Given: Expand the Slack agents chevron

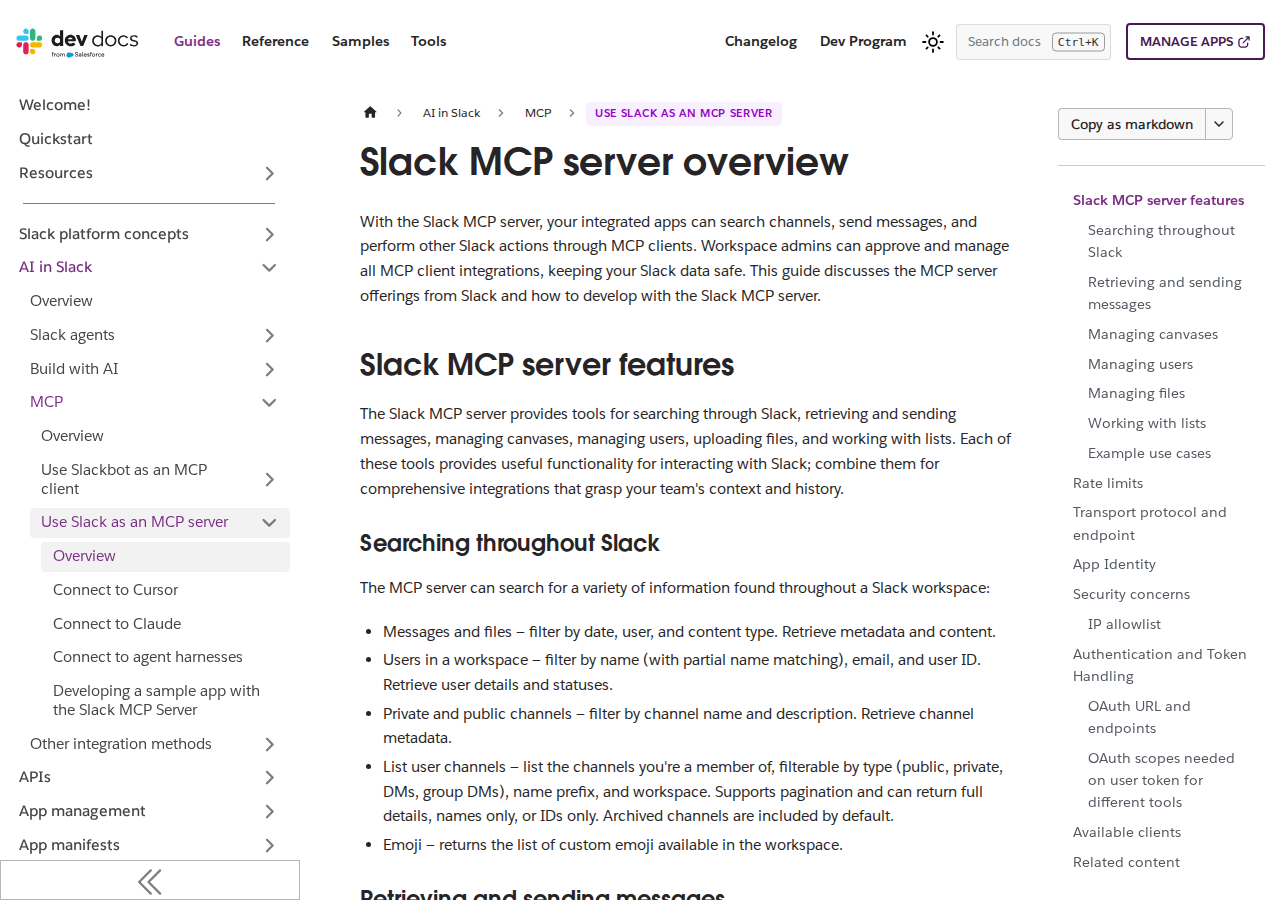Looking at the screenshot, I should click(269, 335).
